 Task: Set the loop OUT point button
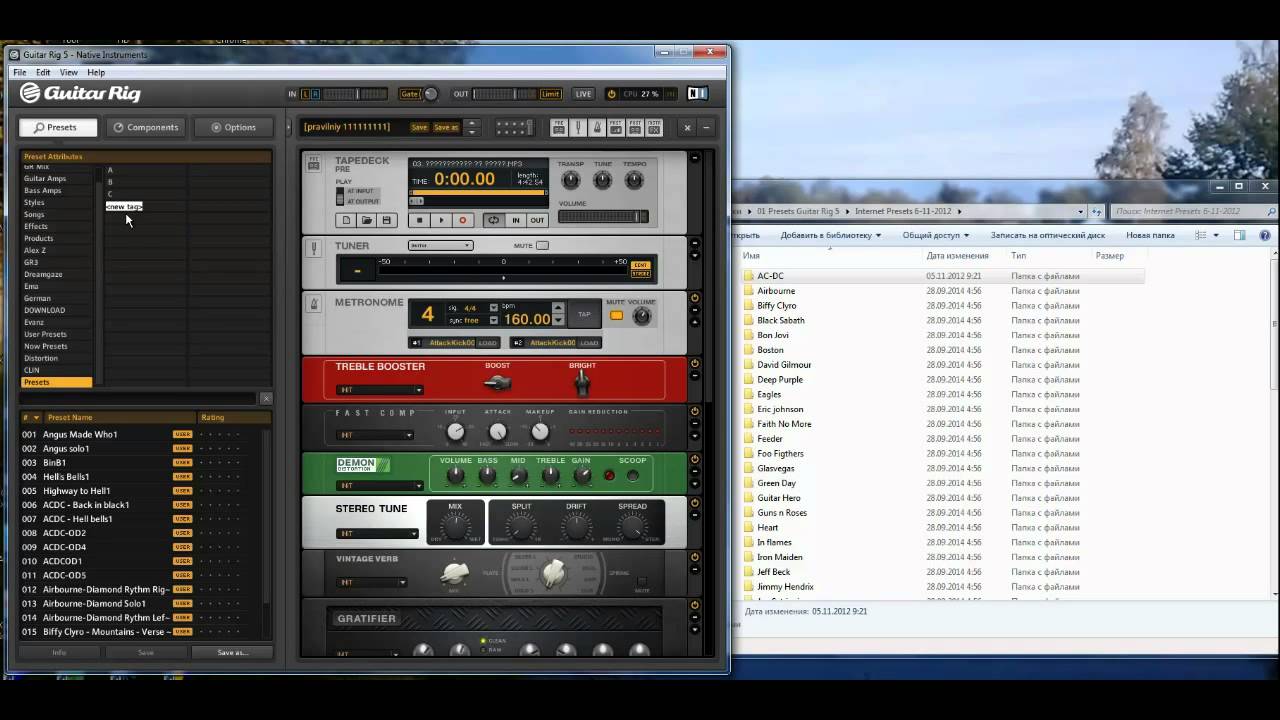tap(537, 220)
